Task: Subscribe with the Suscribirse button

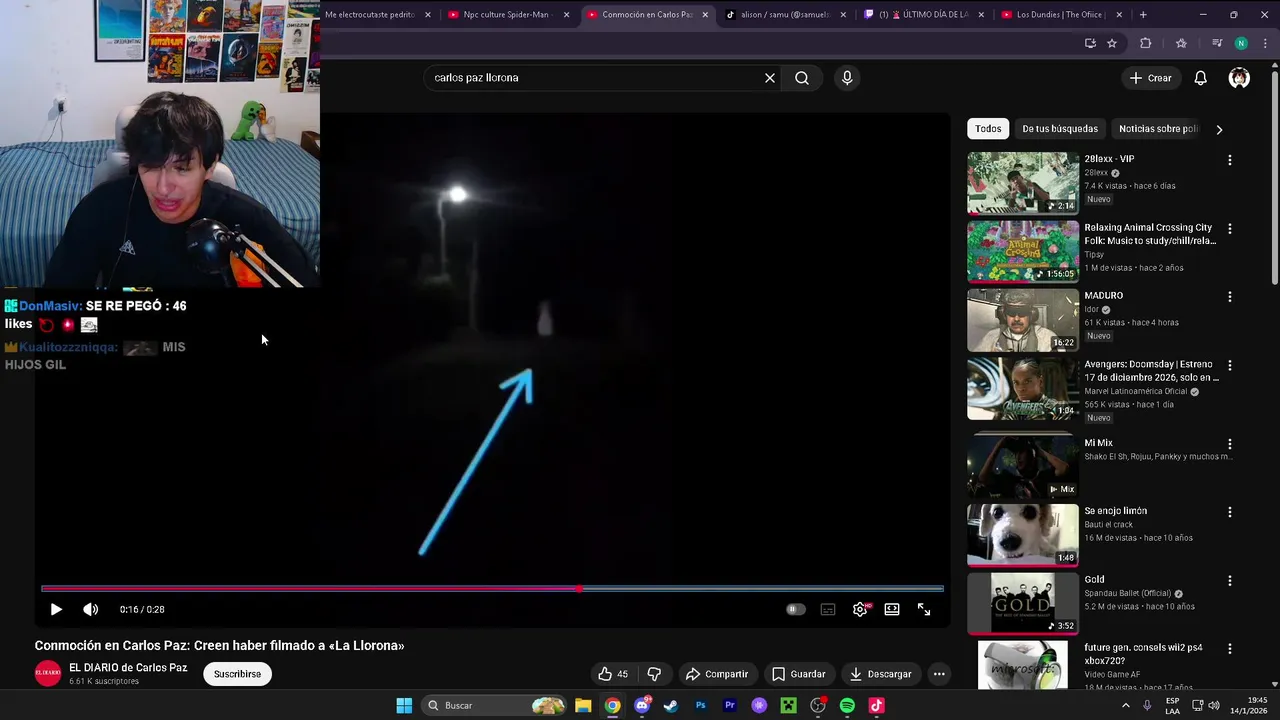Action: (237, 674)
